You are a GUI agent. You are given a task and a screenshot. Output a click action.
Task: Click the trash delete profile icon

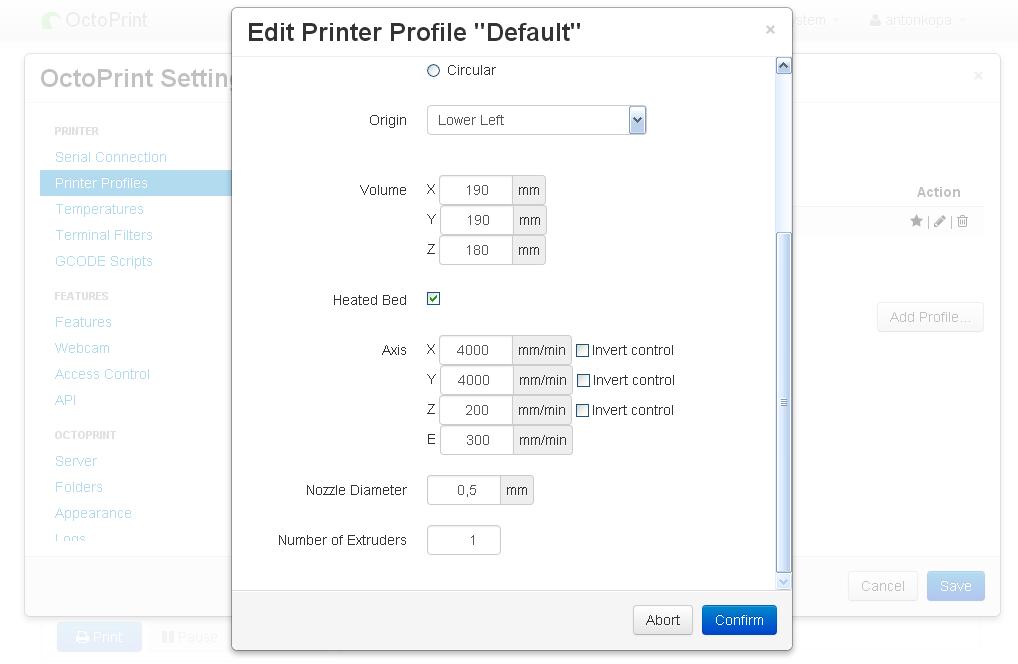point(962,221)
